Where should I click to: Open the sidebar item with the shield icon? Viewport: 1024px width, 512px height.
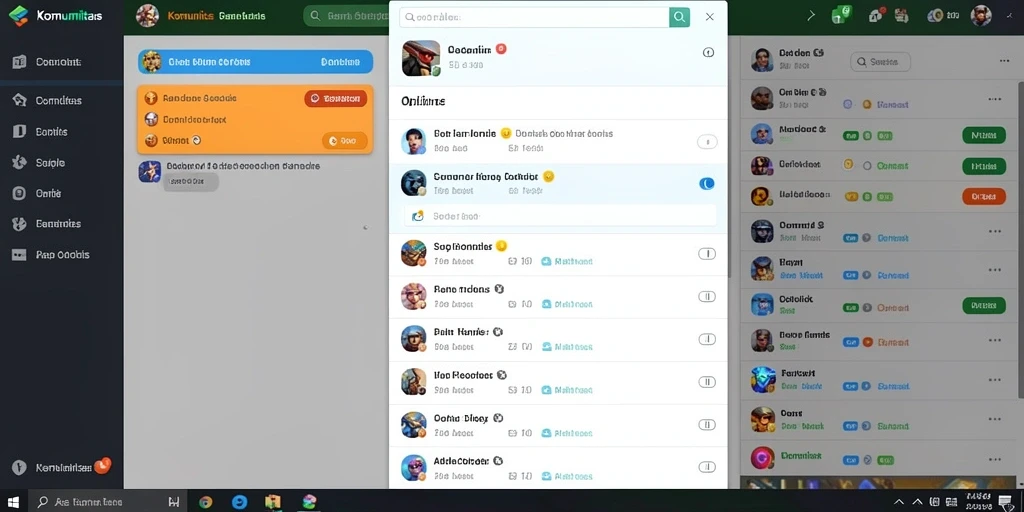pyautogui.click(x=20, y=224)
